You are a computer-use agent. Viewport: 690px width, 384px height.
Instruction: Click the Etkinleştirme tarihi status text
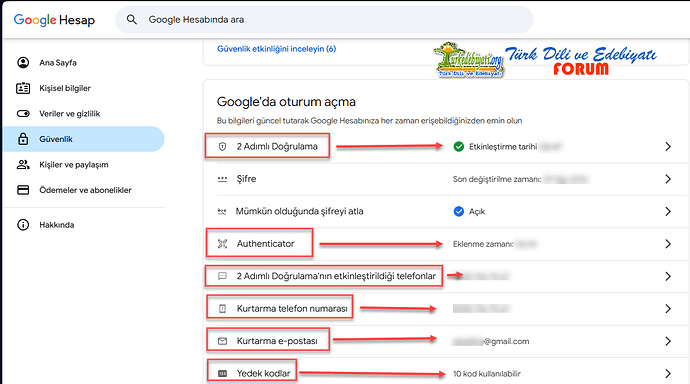point(503,147)
